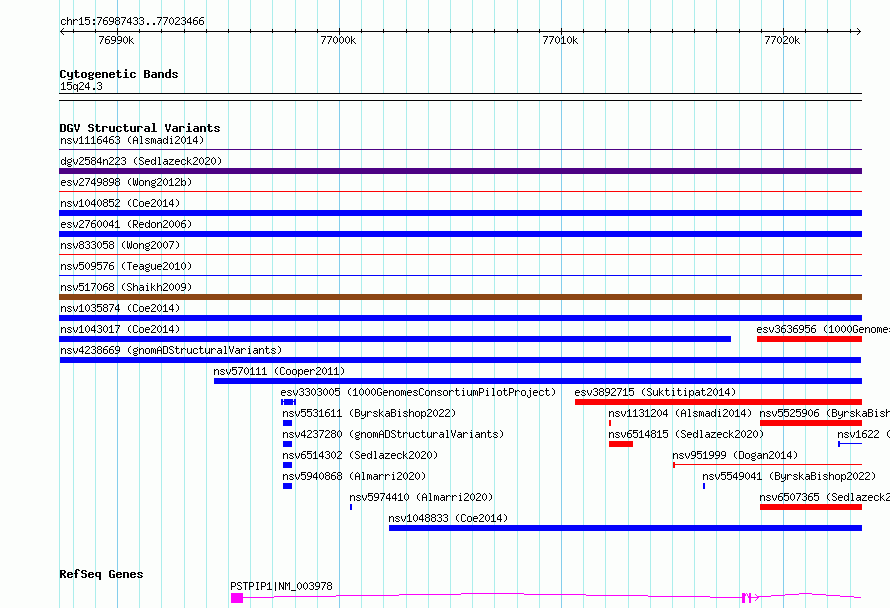The image size is (890, 608).
Task: Click the nsv517068 (Shaikh2009) label
Action: pyautogui.click(x=126, y=287)
